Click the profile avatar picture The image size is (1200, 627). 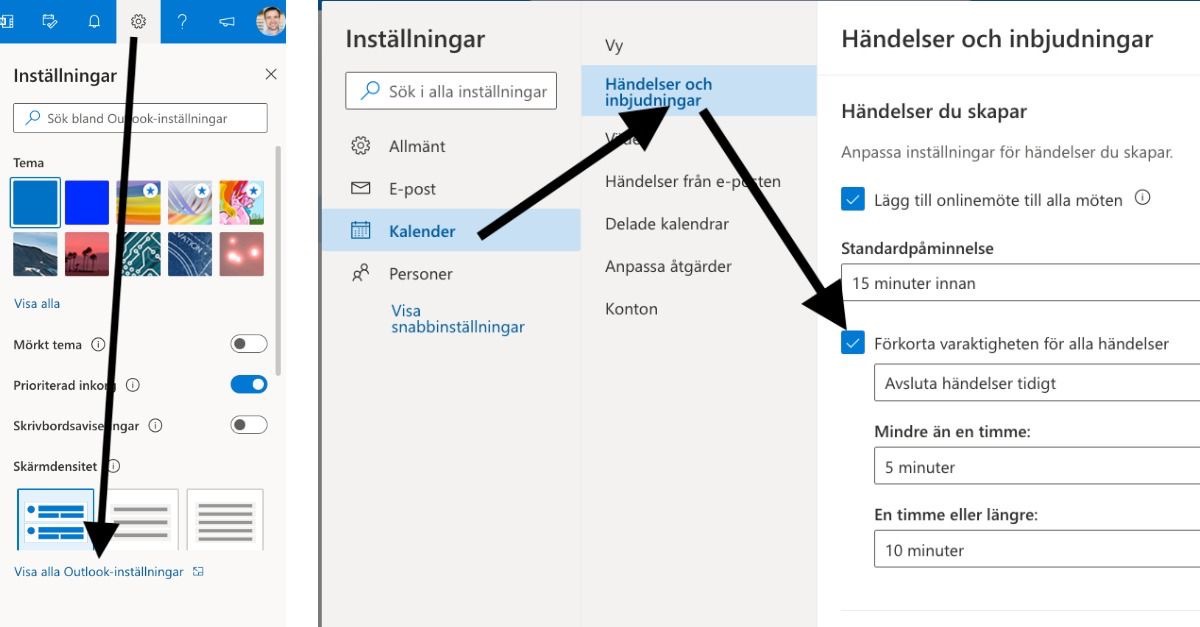270,21
